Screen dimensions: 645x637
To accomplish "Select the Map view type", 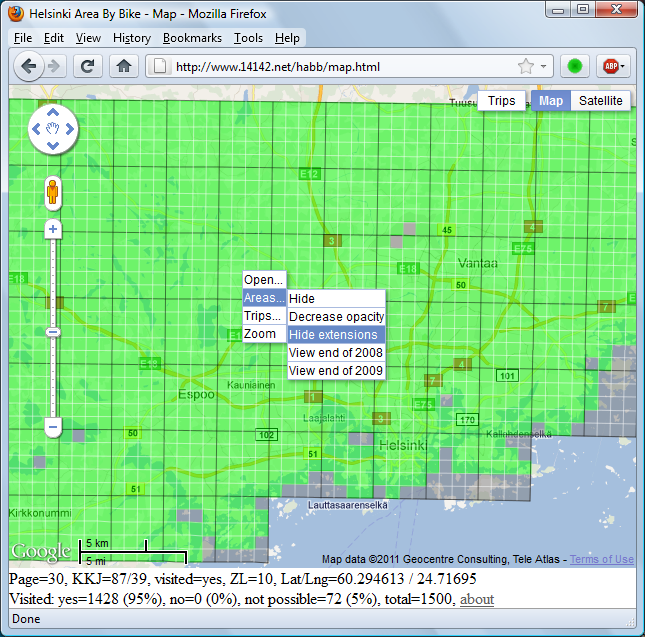I will coord(551,101).
